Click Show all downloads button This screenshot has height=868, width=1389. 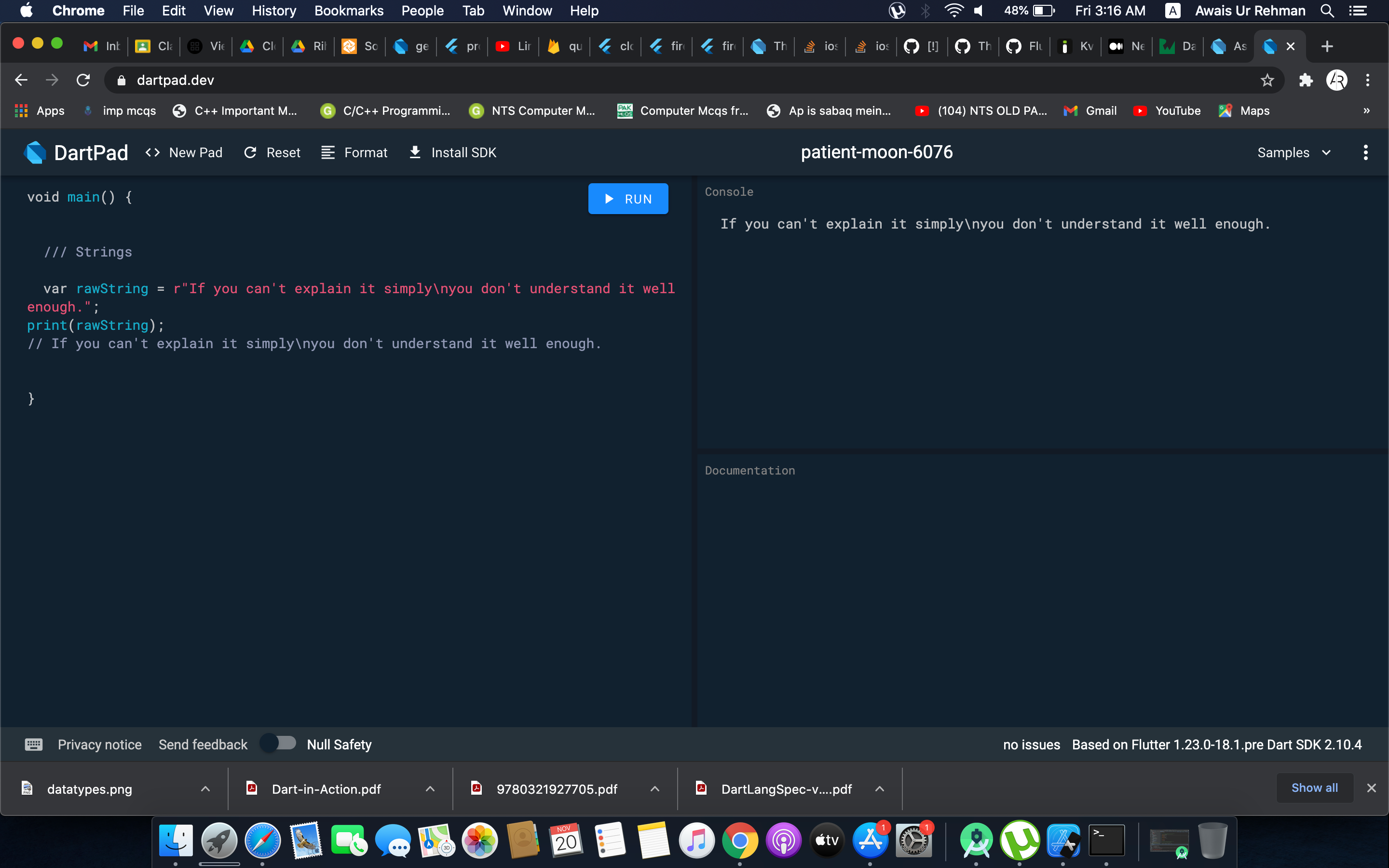(1314, 787)
